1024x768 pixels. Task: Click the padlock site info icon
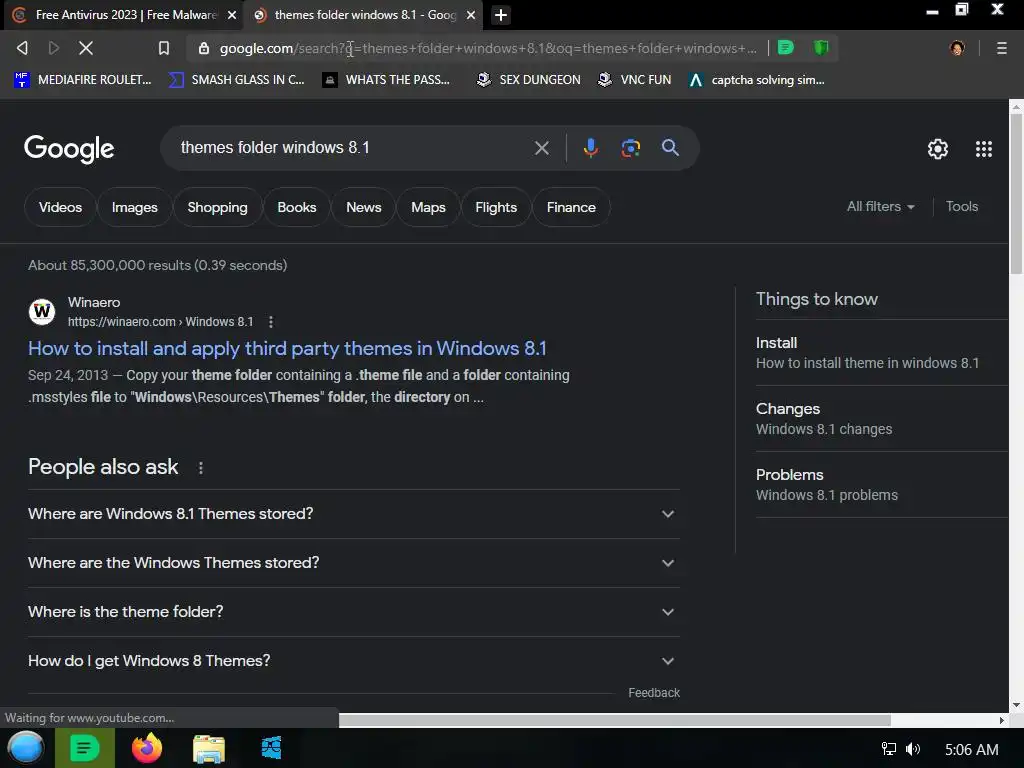point(204,48)
